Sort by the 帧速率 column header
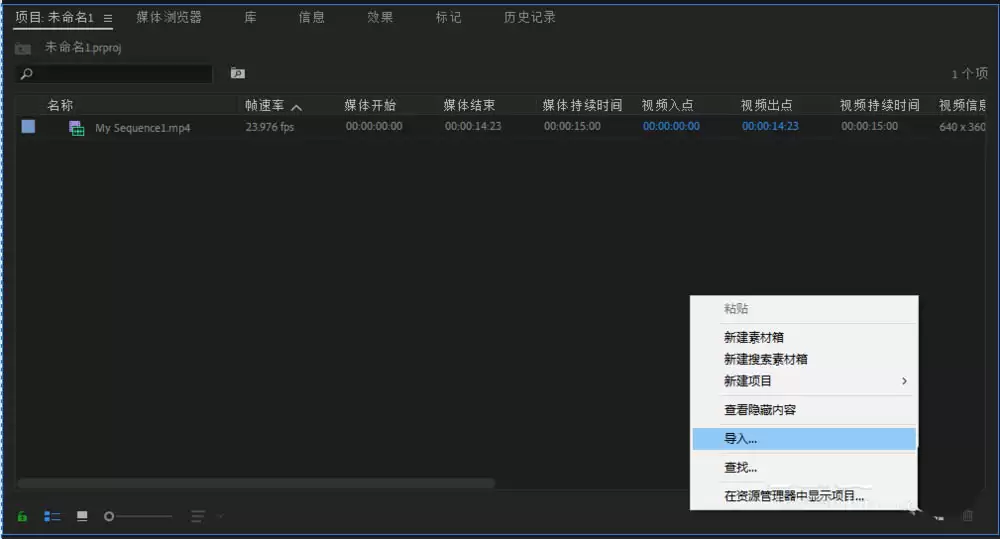The width and height of the screenshot is (1000, 539). pos(265,105)
